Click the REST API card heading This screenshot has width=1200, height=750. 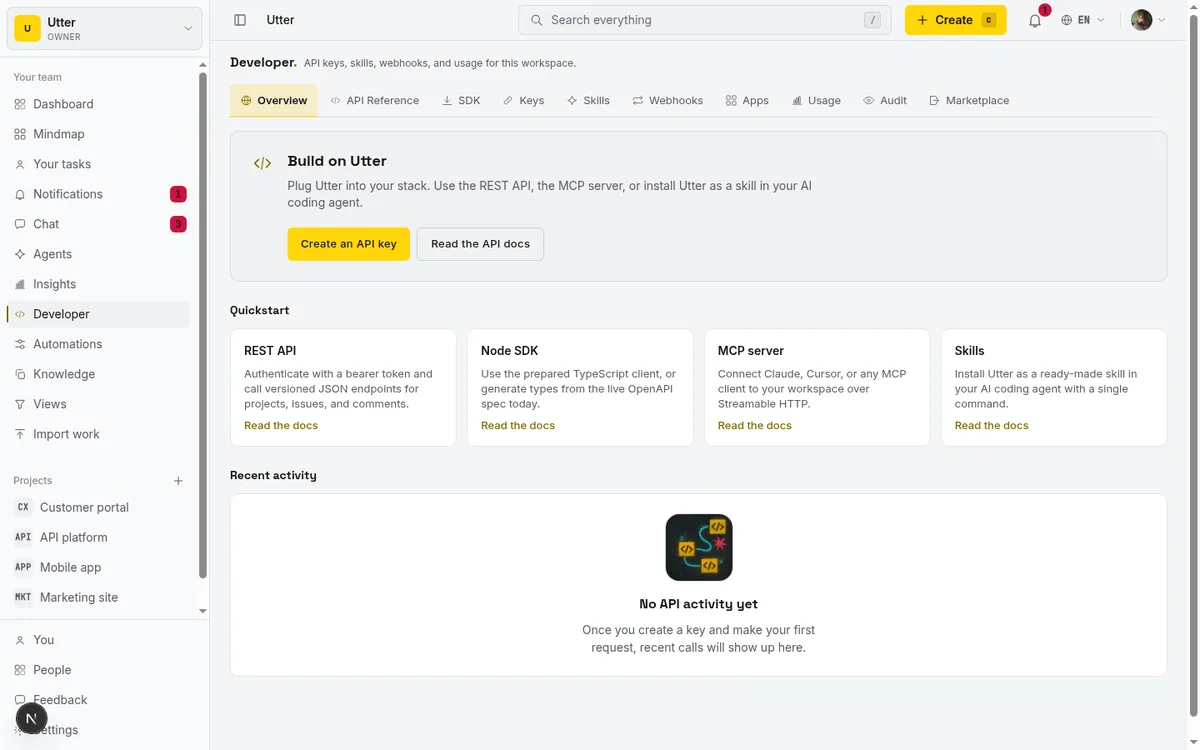tap(270, 351)
